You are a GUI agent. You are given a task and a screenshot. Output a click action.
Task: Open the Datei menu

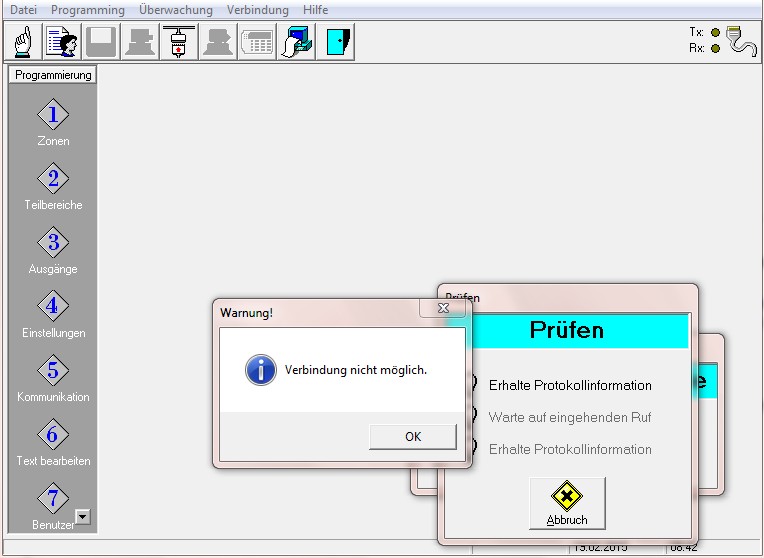pyautogui.click(x=24, y=10)
